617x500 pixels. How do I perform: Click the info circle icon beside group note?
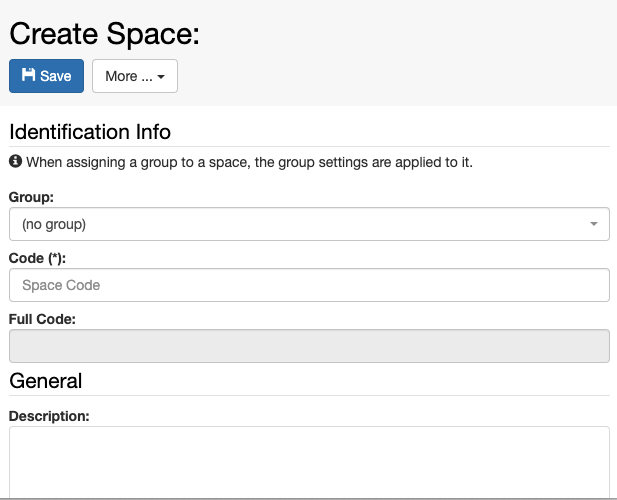point(15,161)
